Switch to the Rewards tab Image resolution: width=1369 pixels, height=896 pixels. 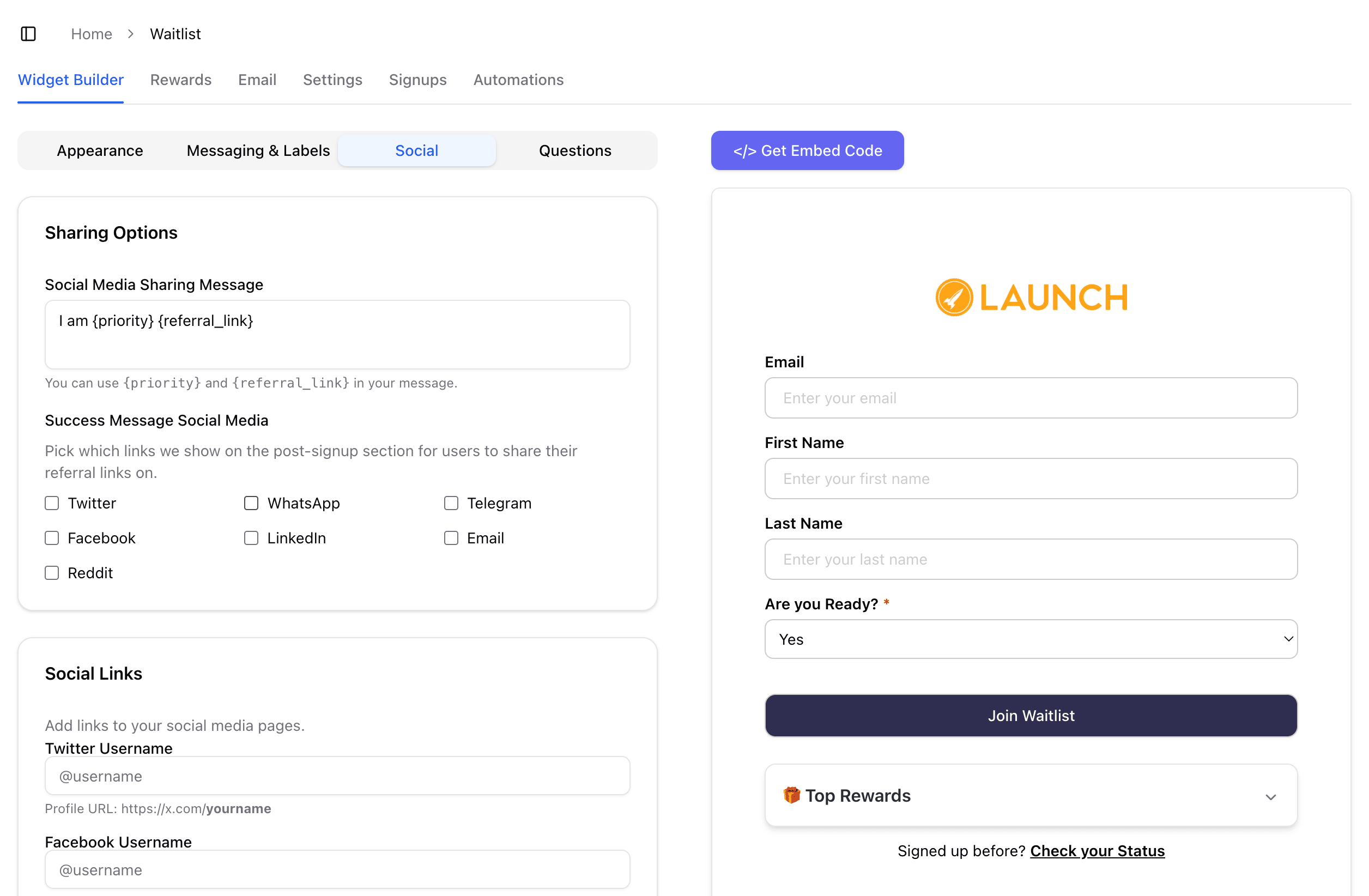point(180,80)
